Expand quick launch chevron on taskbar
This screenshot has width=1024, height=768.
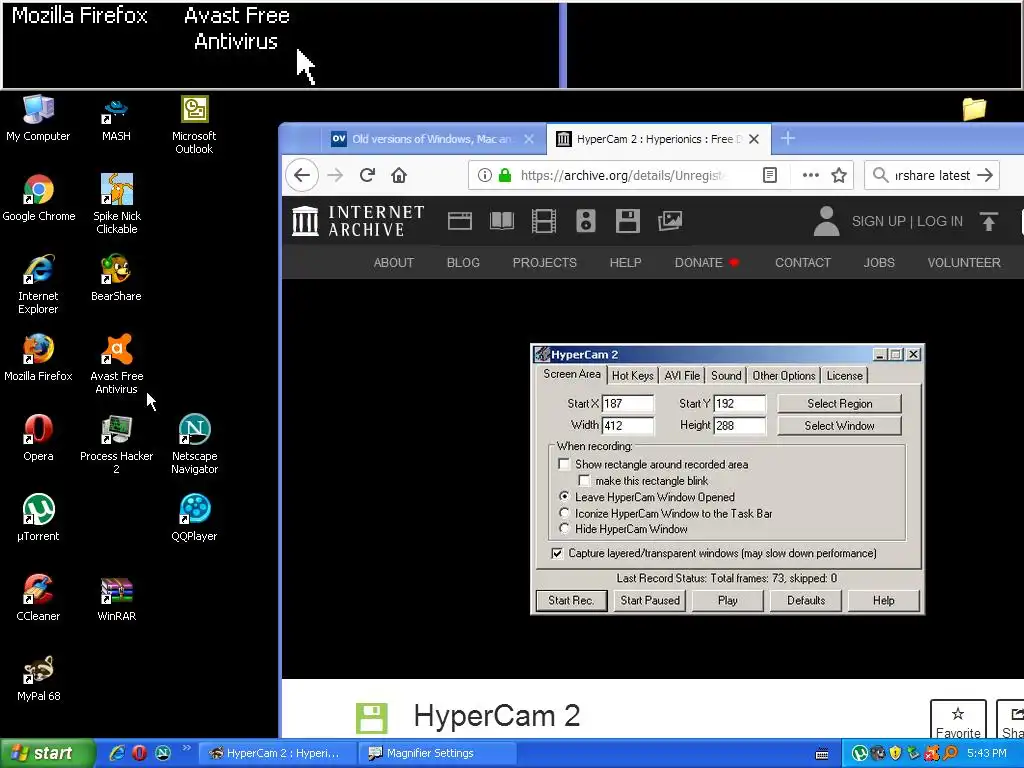click(x=186, y=748)
